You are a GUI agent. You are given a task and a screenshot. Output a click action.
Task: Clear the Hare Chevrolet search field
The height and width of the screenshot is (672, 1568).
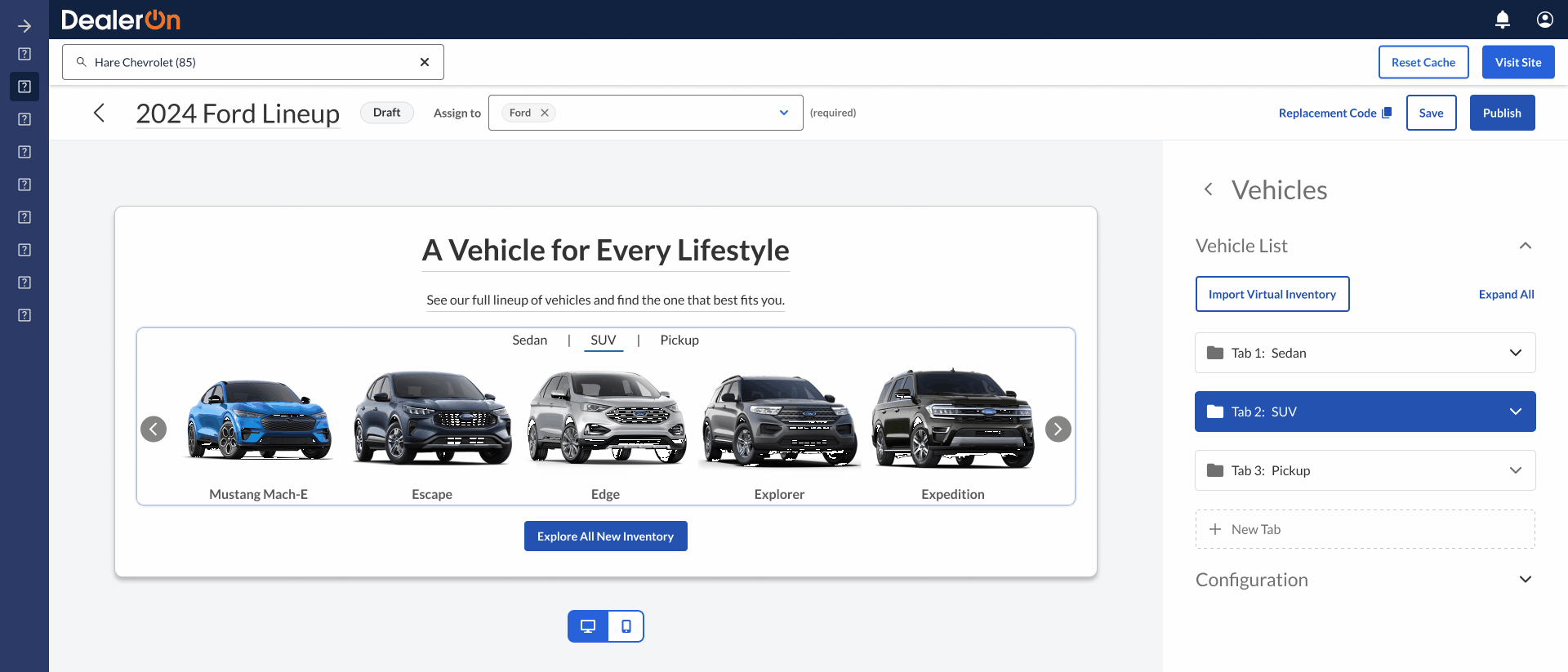click(425, 62)
